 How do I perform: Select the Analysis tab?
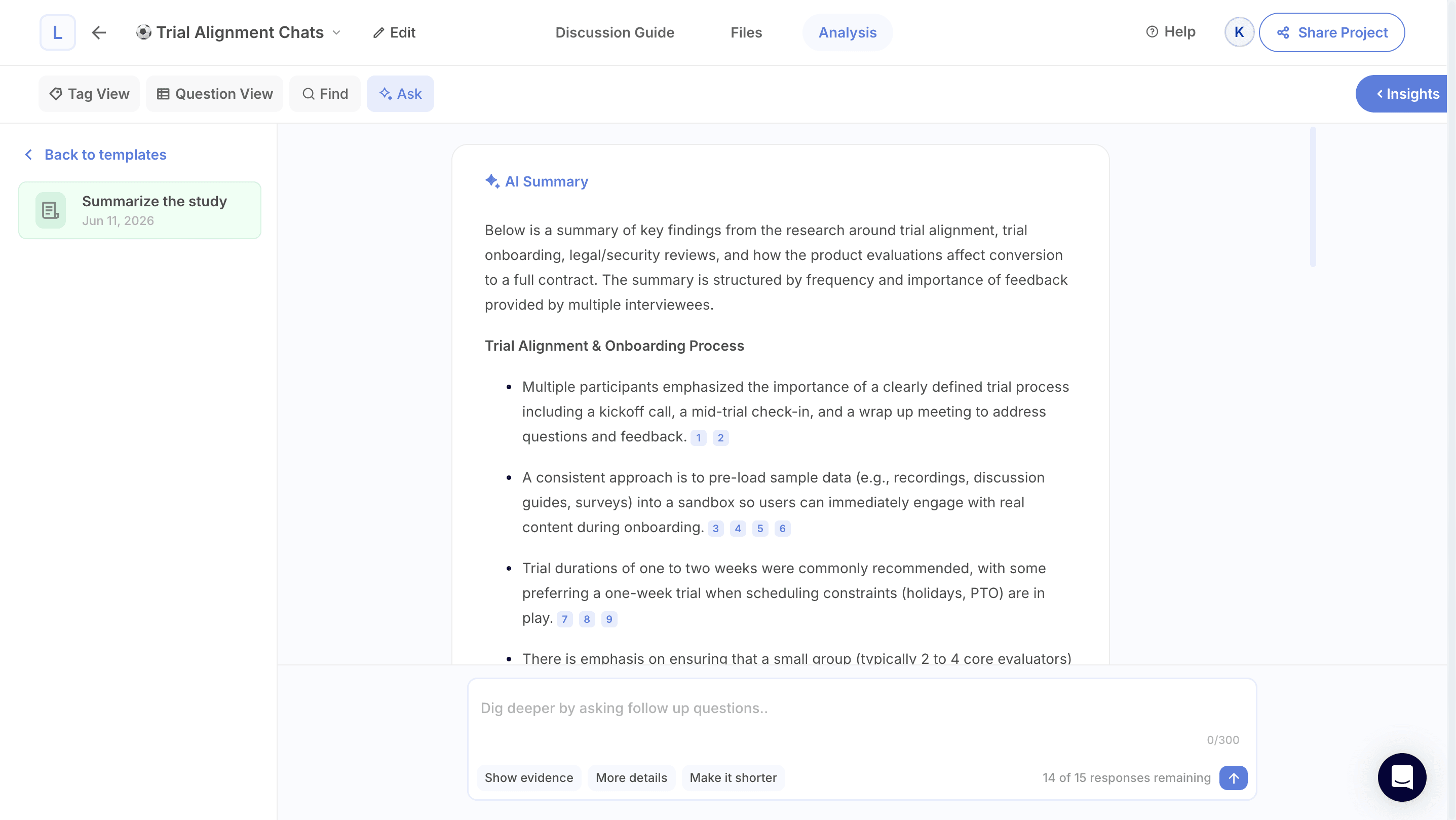[x=847, y=32]
